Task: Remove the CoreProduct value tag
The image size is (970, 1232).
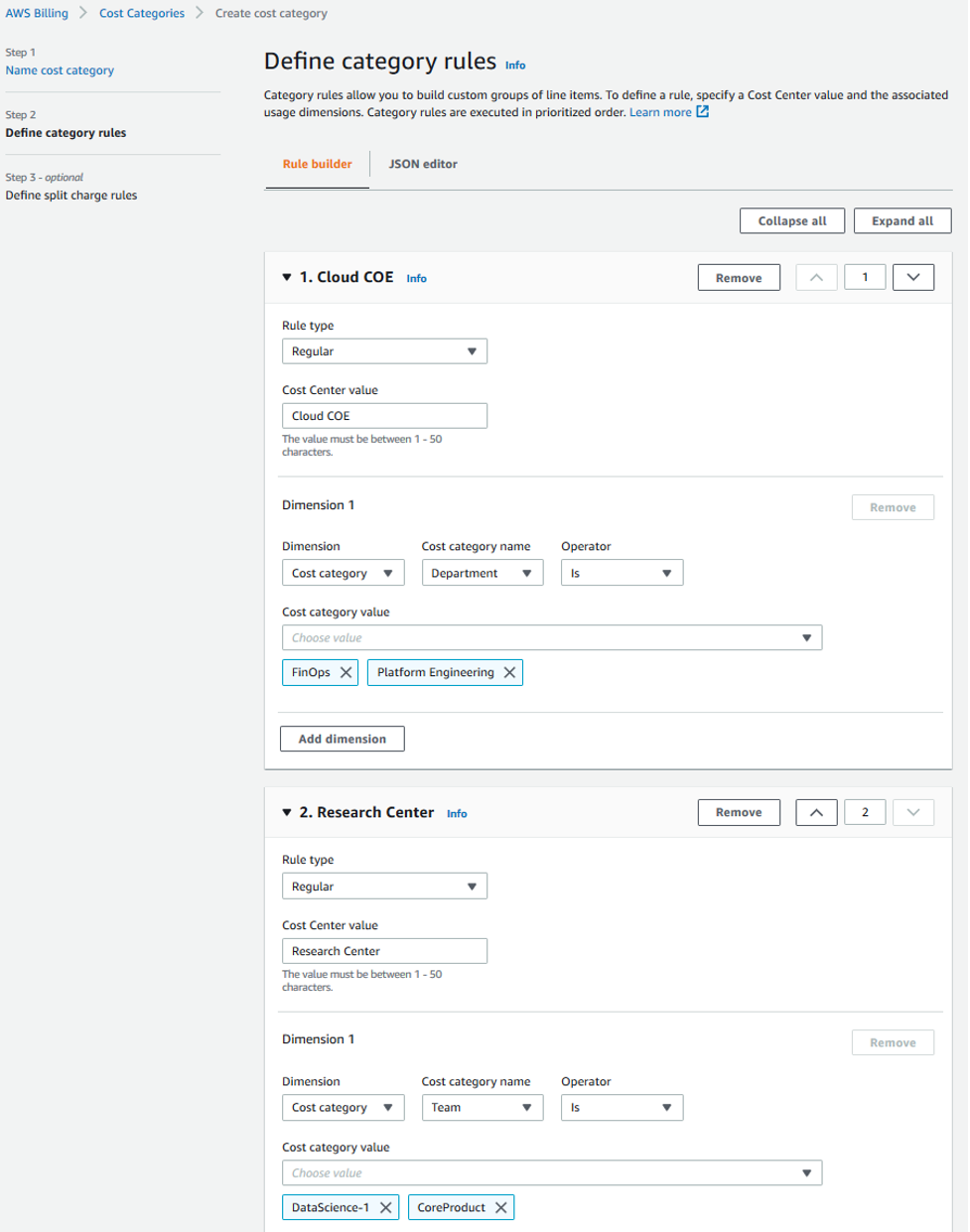Action: tap(501, 1208)
